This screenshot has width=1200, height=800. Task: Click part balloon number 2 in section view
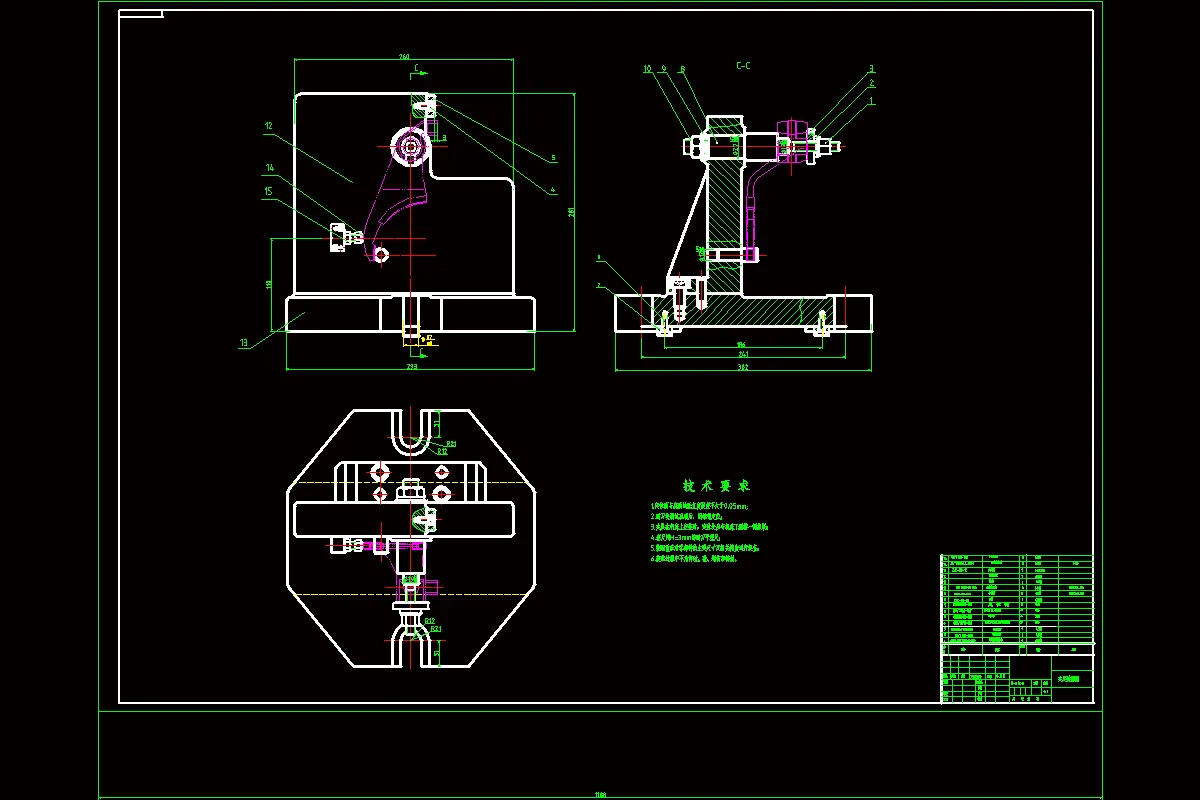coord(871,84)
